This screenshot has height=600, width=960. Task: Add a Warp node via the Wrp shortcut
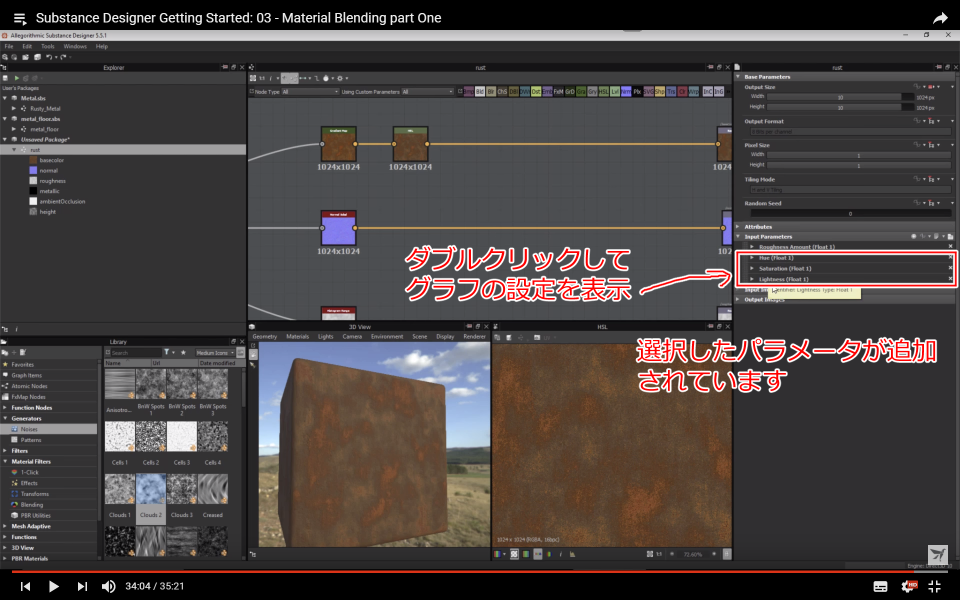point(694,91)
